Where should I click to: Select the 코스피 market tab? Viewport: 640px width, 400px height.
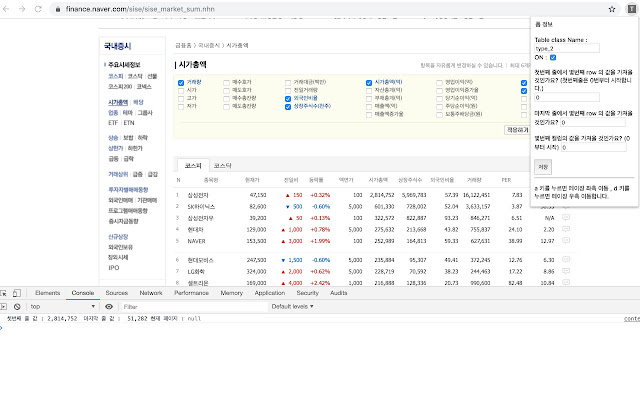pyautogui.click(x=193, y=165)
